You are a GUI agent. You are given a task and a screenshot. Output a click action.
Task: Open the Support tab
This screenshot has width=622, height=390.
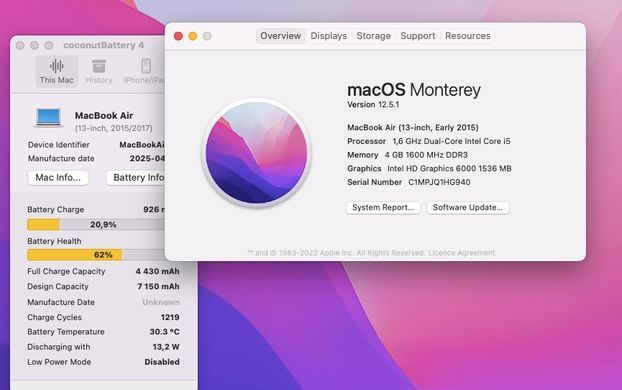418,36
